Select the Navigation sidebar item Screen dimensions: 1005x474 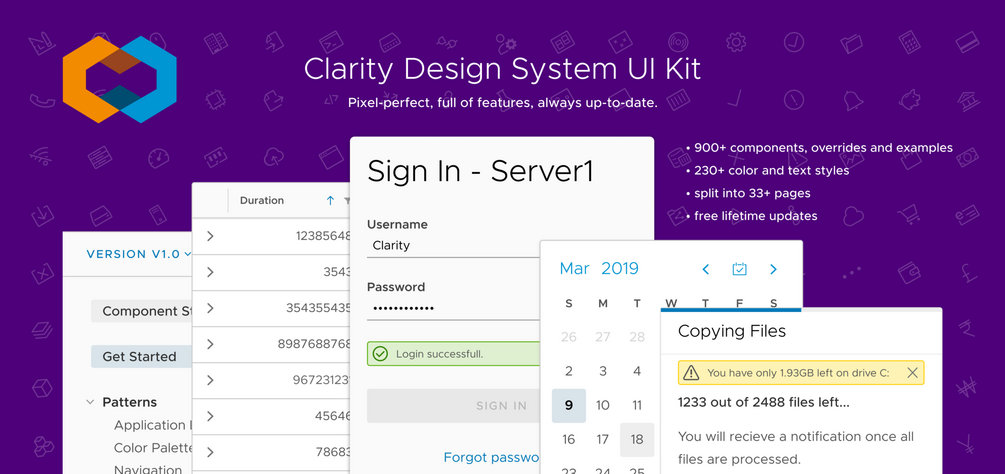[147, 469]
